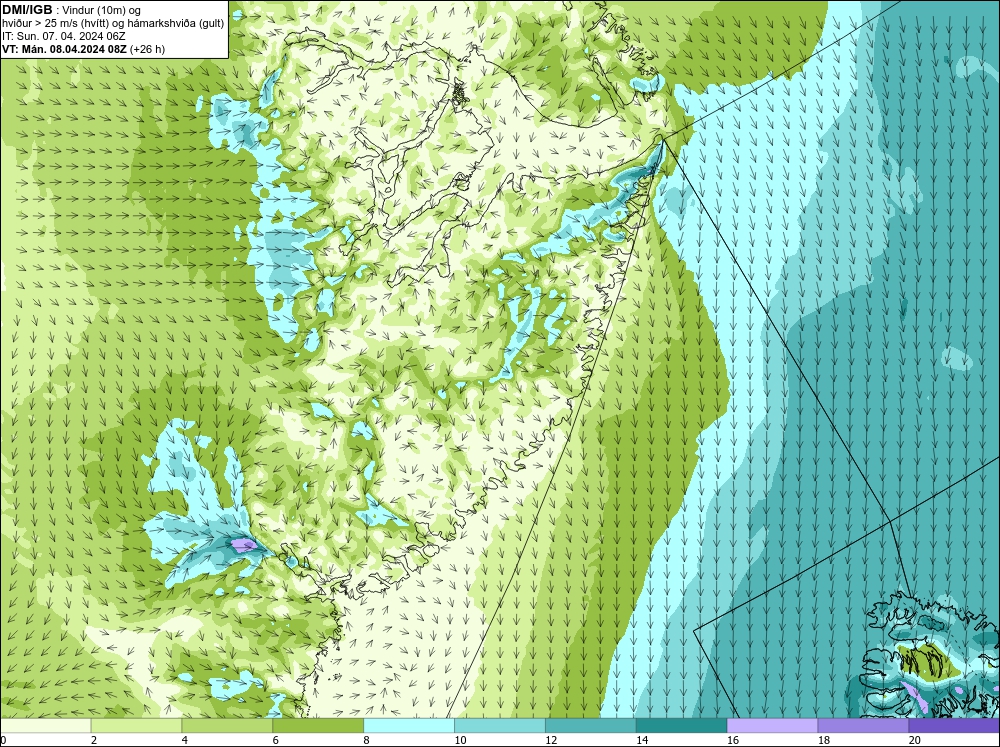Click the 8–10 m/s light cyan legend swatch
1000x747 pixels.
tap(409, 726)
